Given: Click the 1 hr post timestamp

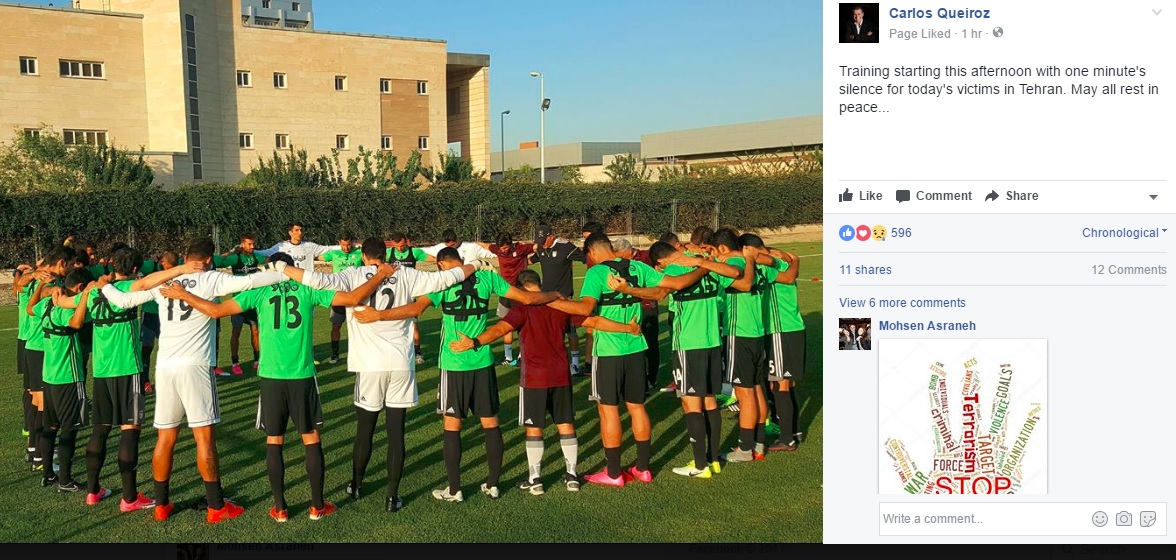Looking at the screenshot, I should click(x=971, y=34).
